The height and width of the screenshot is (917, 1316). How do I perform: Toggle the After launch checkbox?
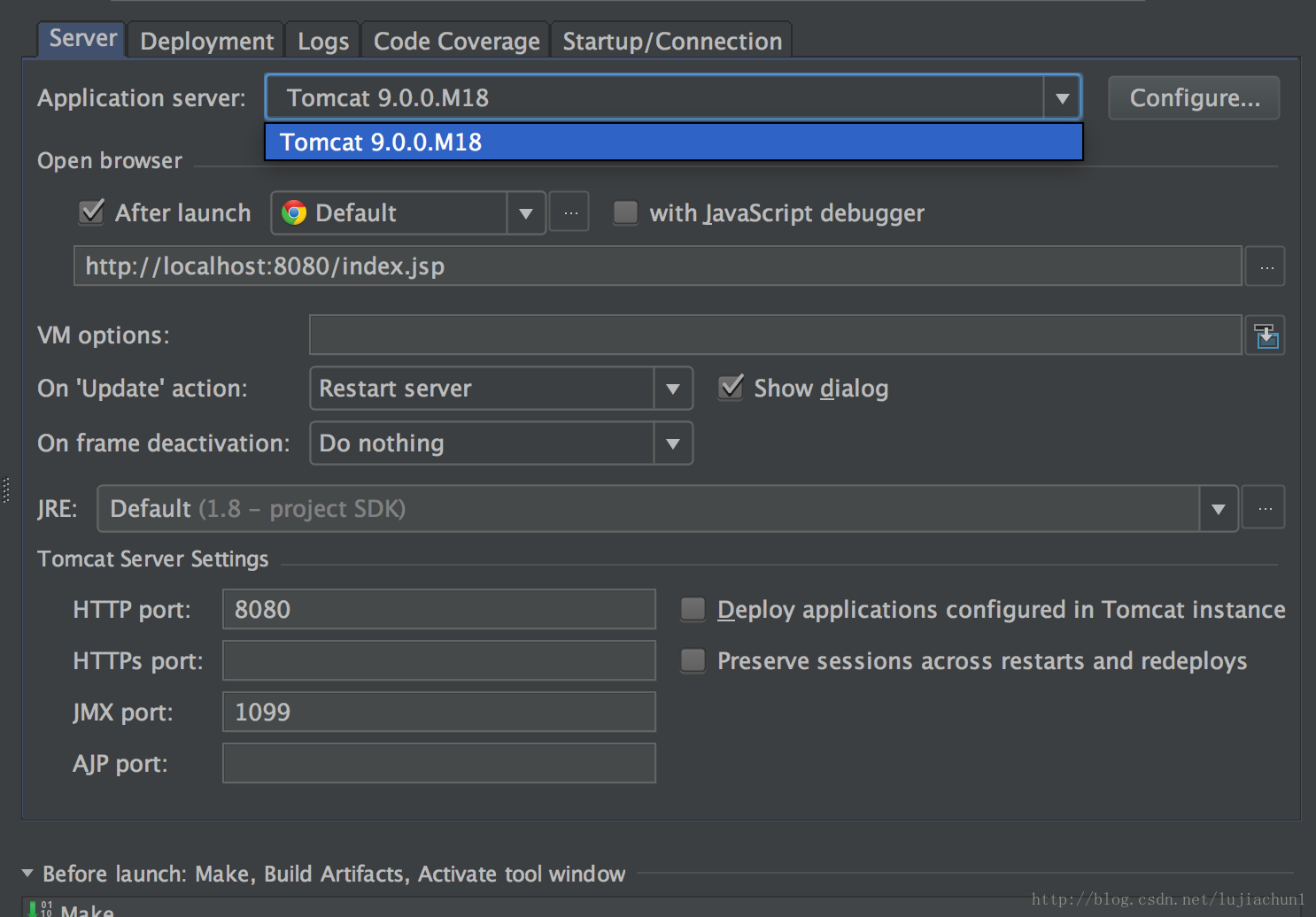pos(92,212)
